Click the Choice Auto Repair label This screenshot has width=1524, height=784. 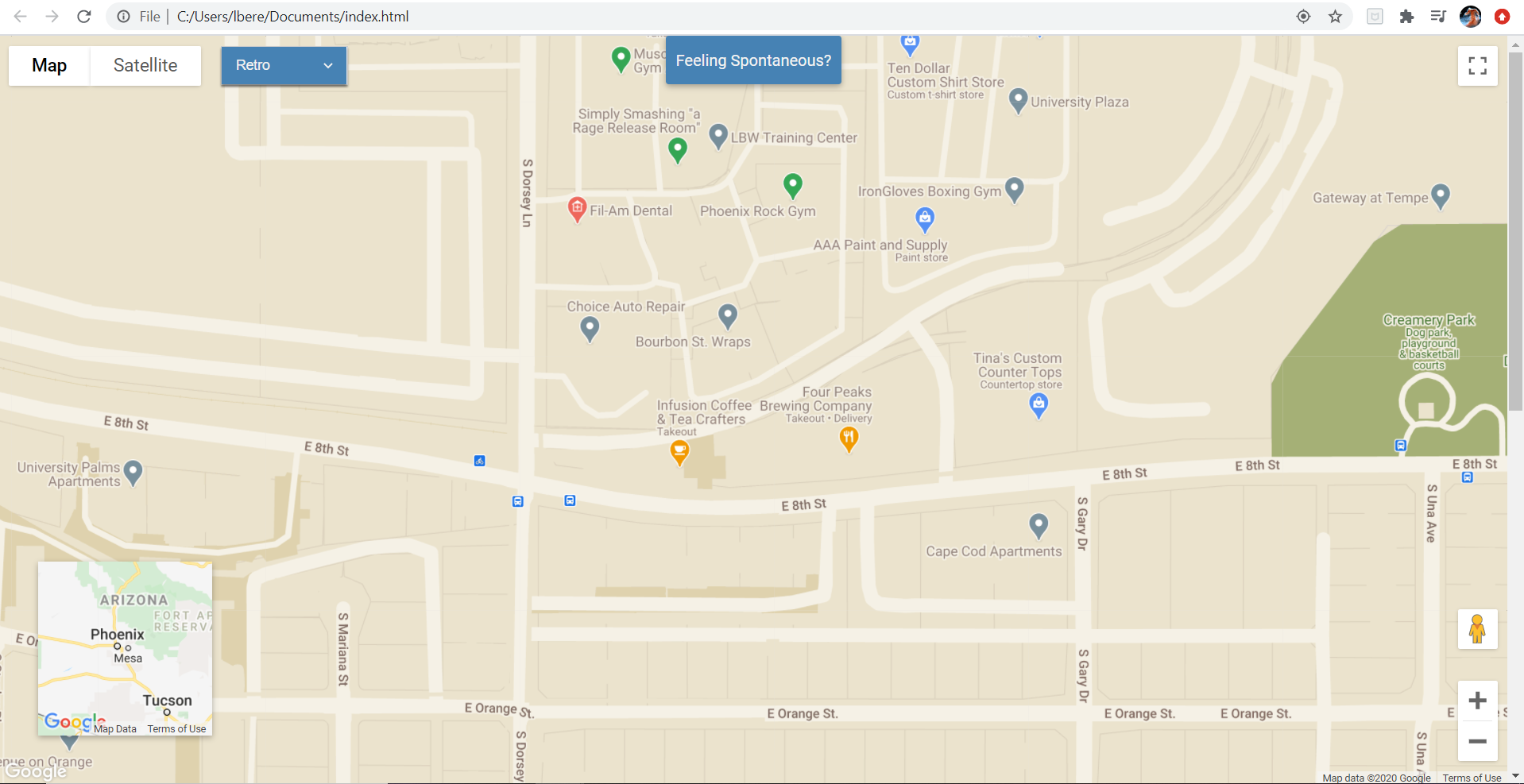626,307
